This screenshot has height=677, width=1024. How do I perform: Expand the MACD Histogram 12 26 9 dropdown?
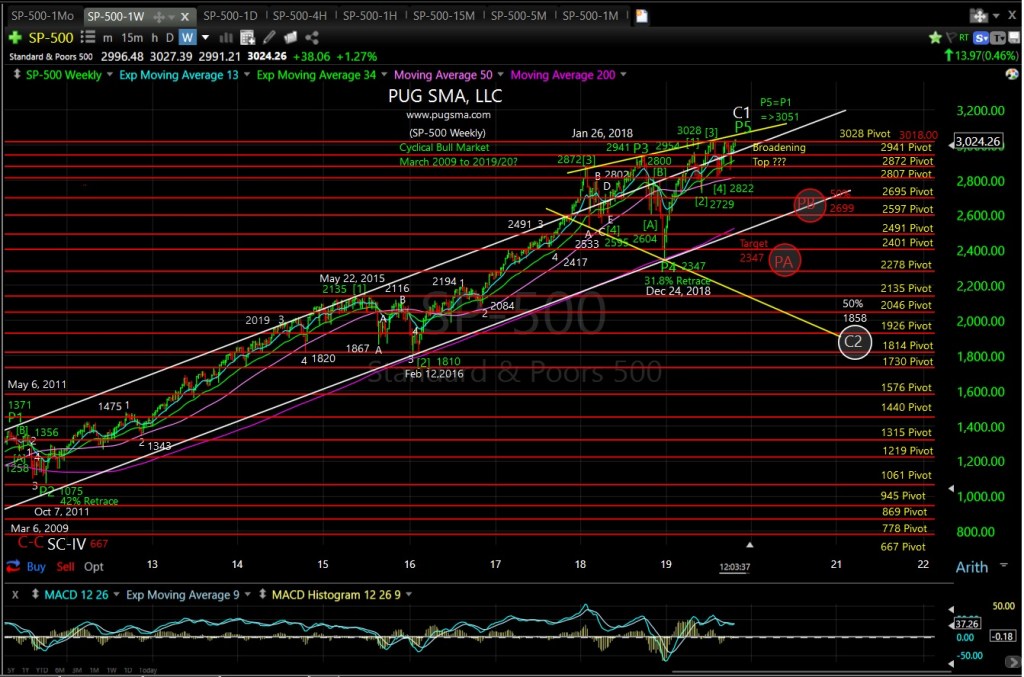click(x=409, y=595)
